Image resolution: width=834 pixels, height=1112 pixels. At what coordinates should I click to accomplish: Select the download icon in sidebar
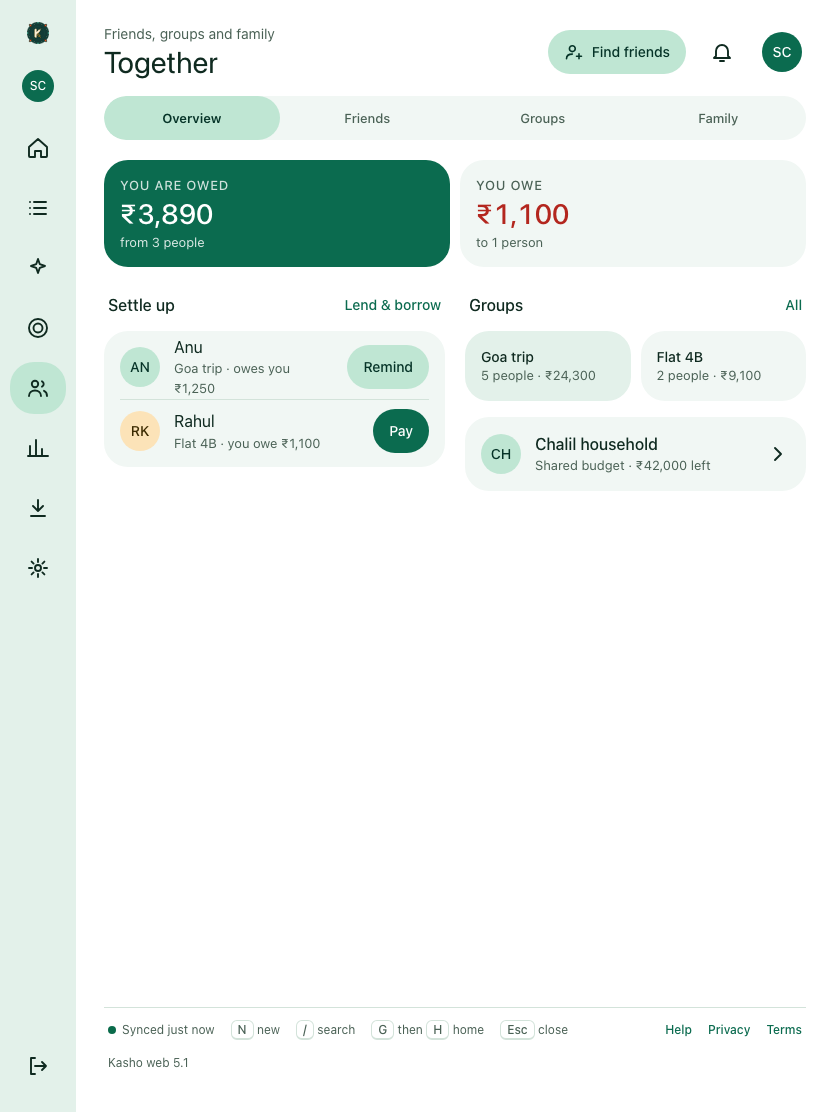click(x=38, y=508)
